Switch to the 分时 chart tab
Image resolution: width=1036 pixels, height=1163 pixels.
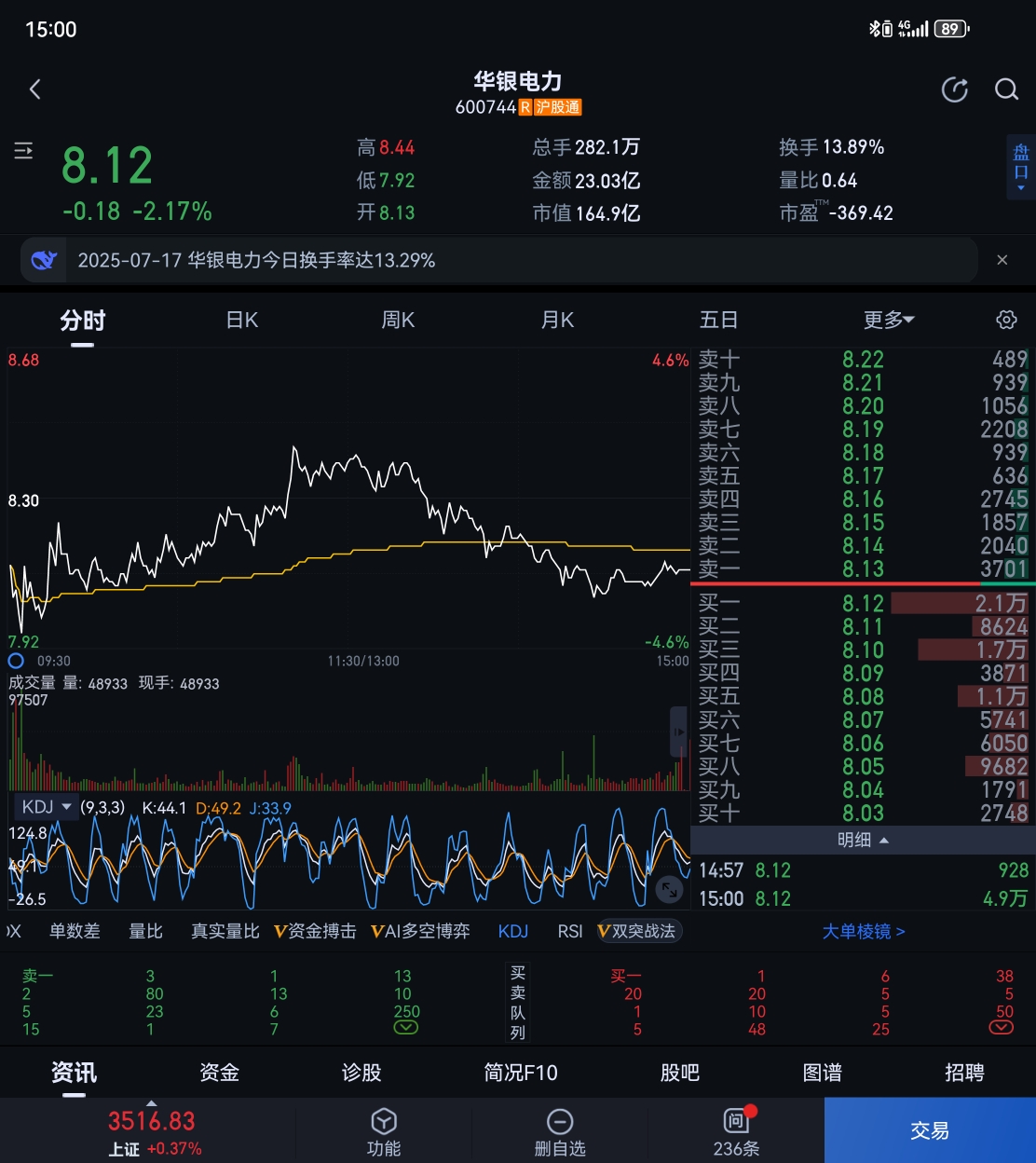click(83, 321)
